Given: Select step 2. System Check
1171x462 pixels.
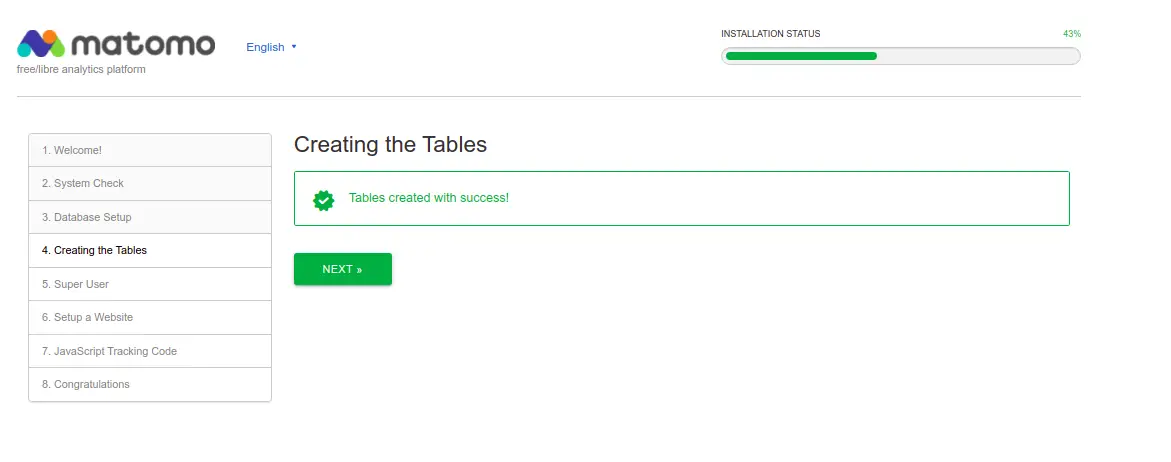Looking at the screenshot, I should coord(150,184).
